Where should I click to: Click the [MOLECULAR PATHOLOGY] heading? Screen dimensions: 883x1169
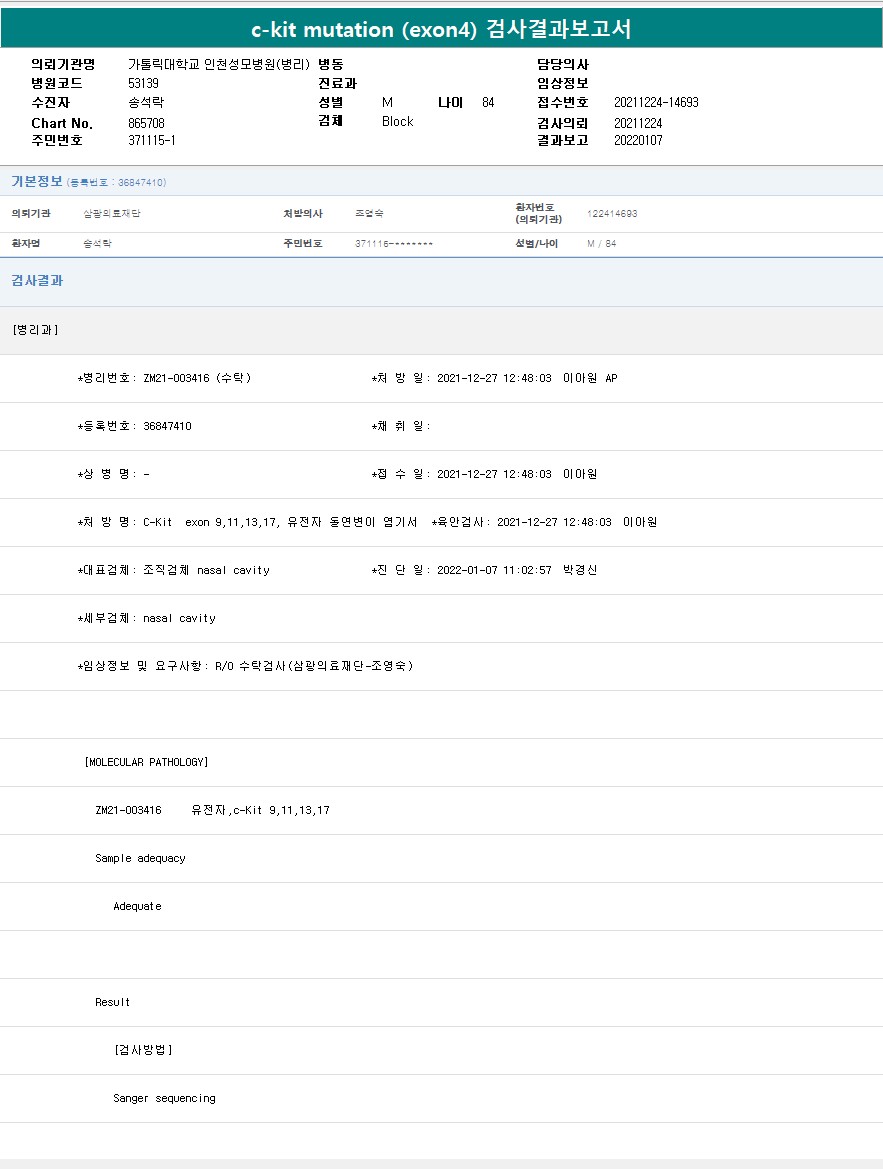146,762
